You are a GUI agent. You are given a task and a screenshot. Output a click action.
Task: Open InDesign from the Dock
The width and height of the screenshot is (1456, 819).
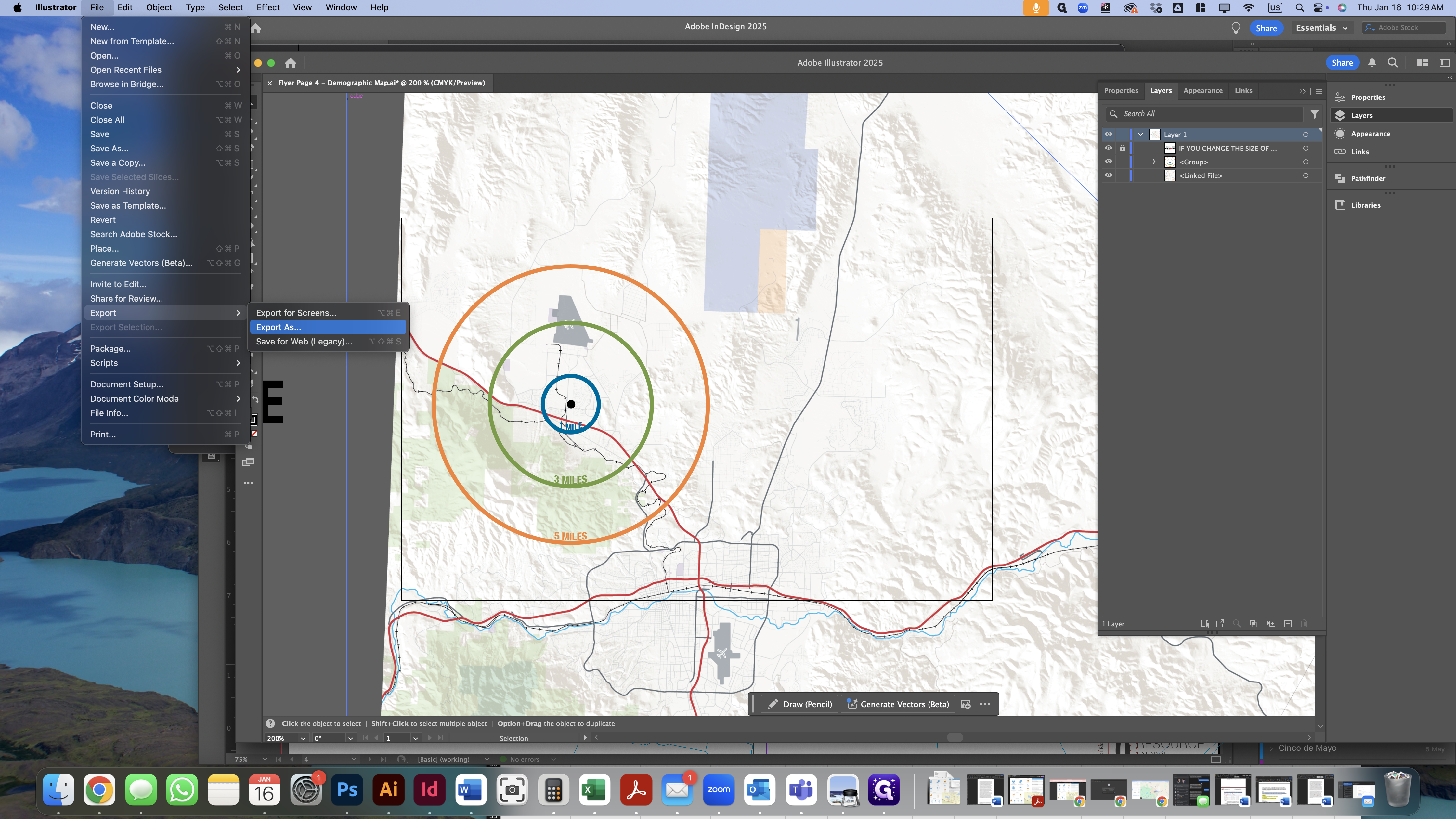pyautogui.click(x=430, y=790)
